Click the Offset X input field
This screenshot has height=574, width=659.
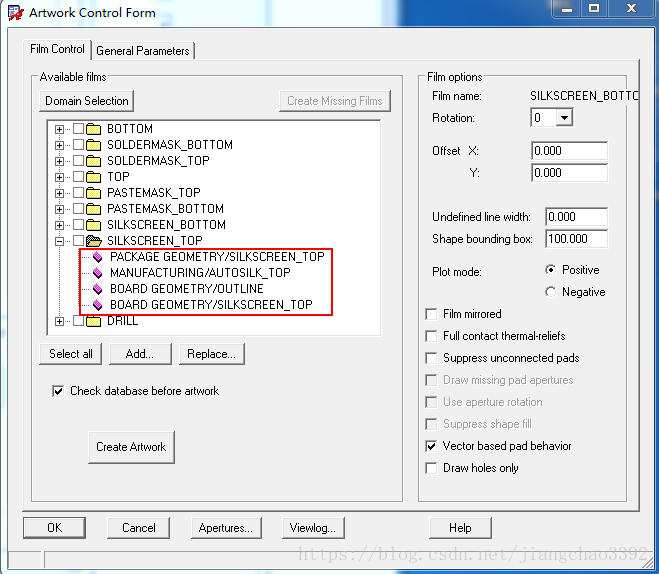tap(569, 151)
